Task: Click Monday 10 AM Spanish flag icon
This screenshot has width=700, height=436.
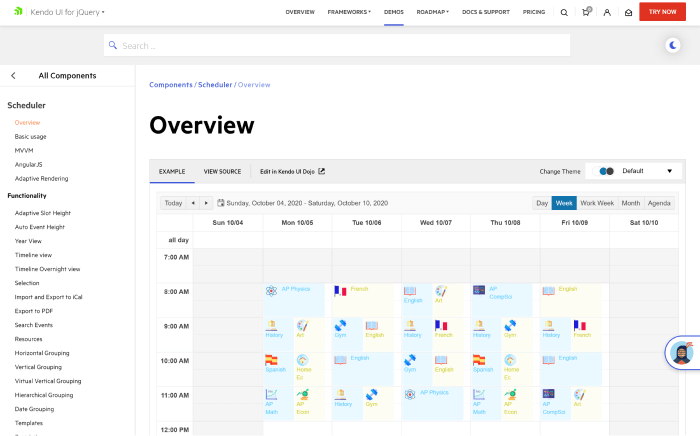Action: pyautogui.click(x=271, y=360)
